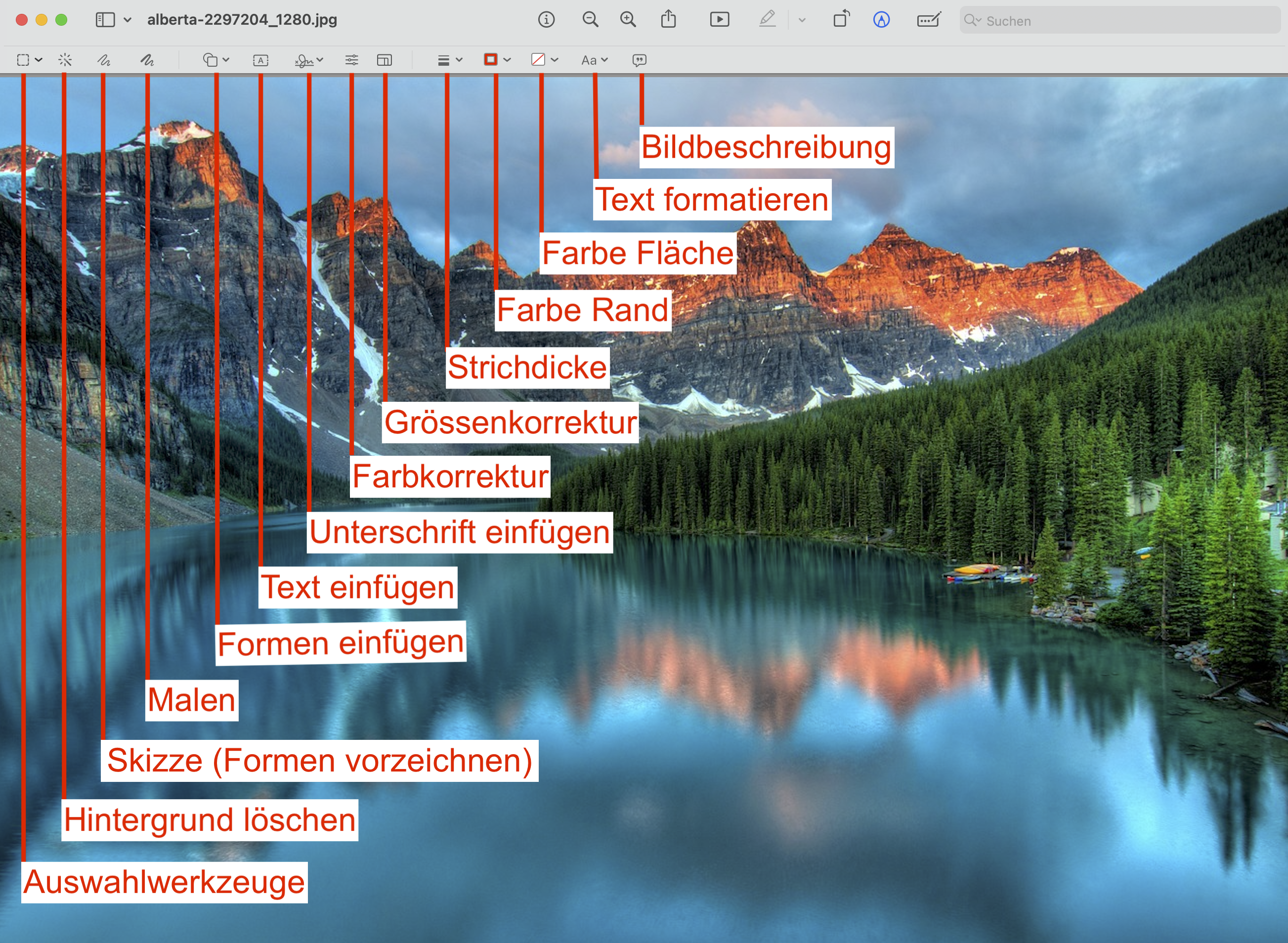Click the Instant Alpha background removal wand
The image size is (1288, 943).
pos(65,60)
